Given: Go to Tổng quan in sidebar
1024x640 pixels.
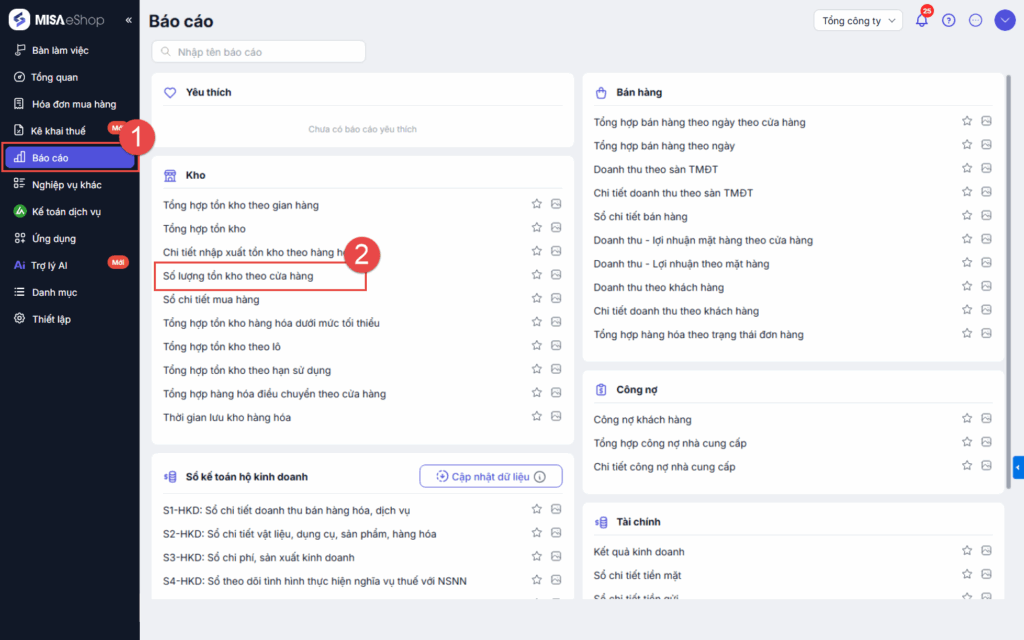Looking at the screenshot, I should 54,77.
